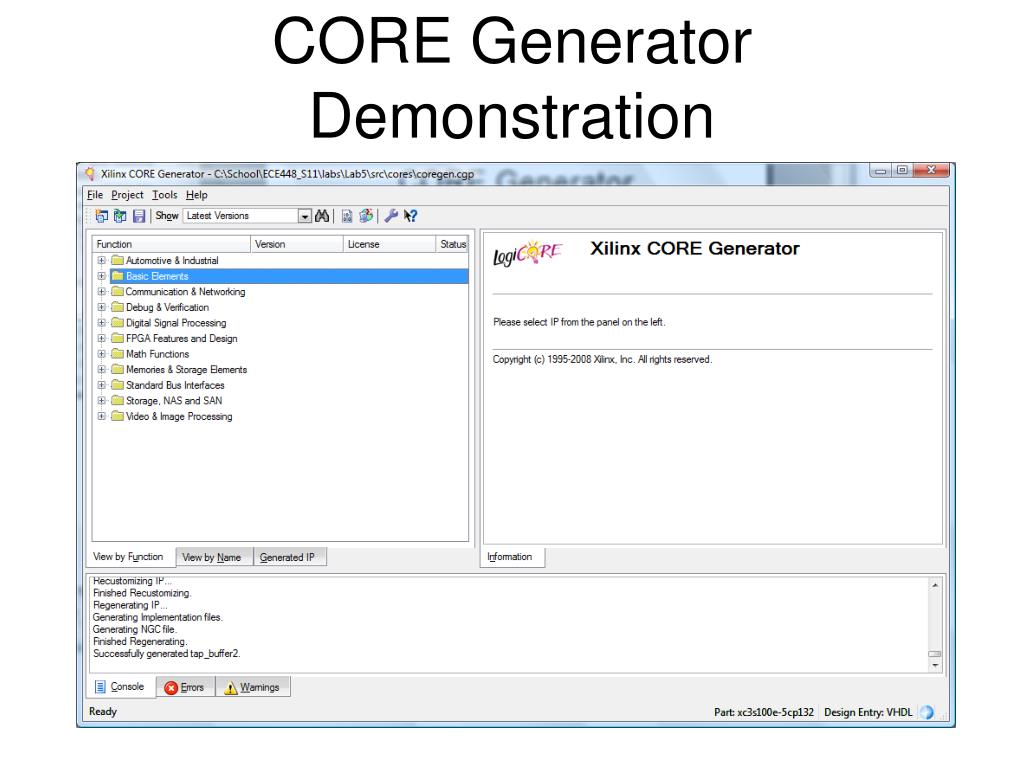This screenshot has height=768, width=1024.
Task: Sort by the Function column header
Action: [172, 244]
